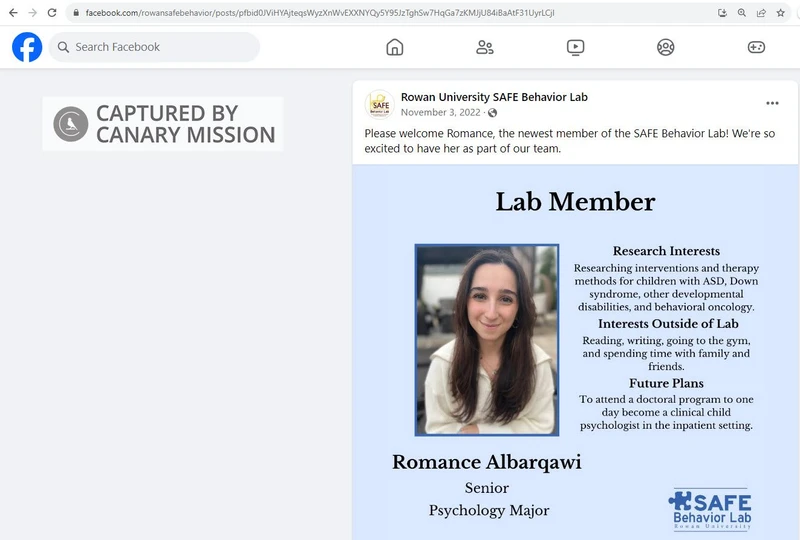800x540 pixels.
Task: Click the zoom magnifier icon in the address bar
Action: [x=742, y=13]
